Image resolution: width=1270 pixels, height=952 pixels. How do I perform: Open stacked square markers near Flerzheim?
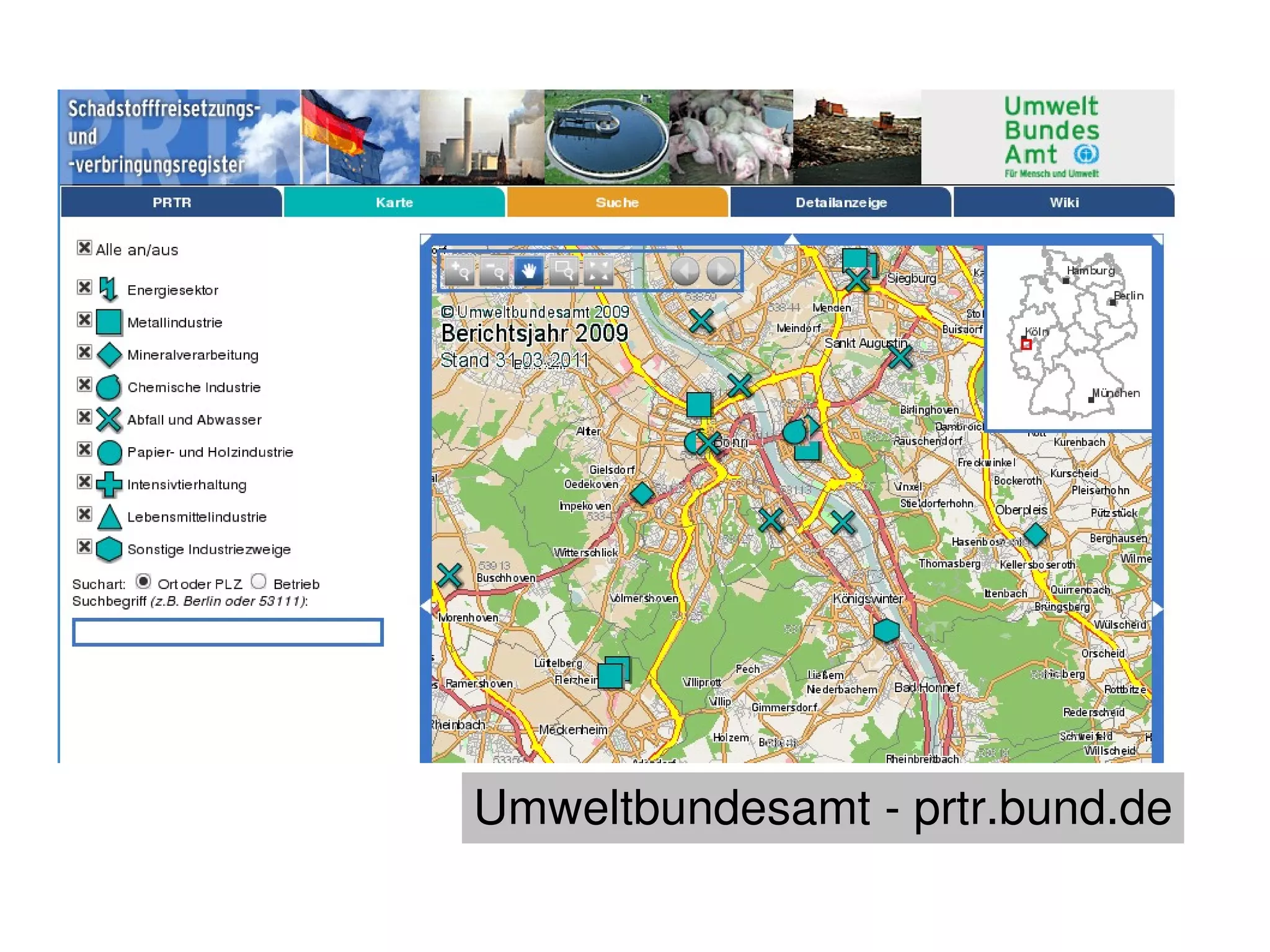pyautogui.click(x=613, y=673)
